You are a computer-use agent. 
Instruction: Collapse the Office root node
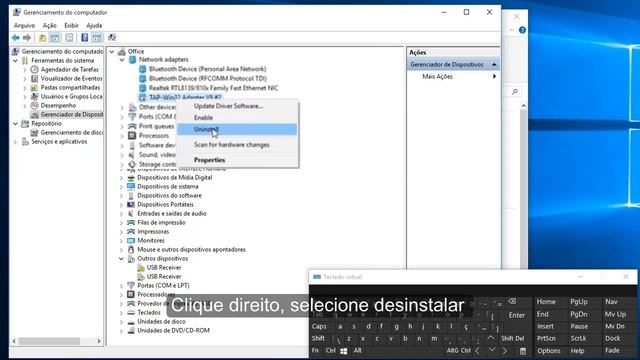click(112, 52)
